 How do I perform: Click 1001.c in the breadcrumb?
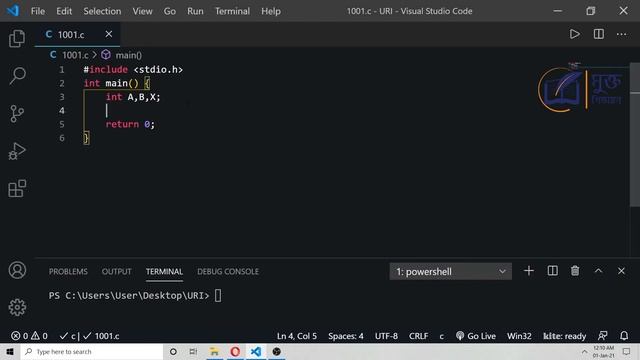[x=75, y=55]
